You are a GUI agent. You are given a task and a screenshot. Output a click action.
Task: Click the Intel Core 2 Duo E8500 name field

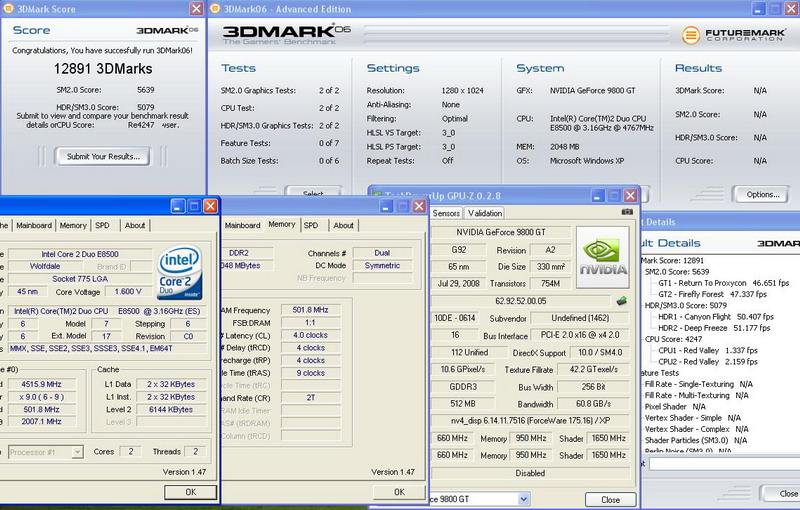click(80, 254)
